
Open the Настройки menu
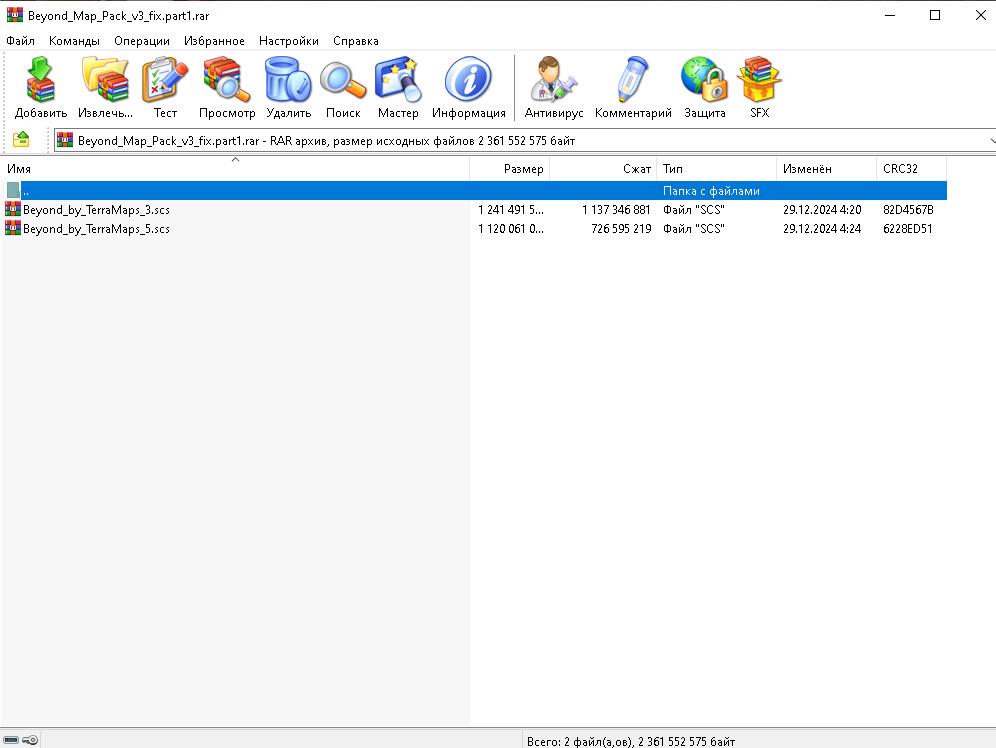[x=288, y=41]
